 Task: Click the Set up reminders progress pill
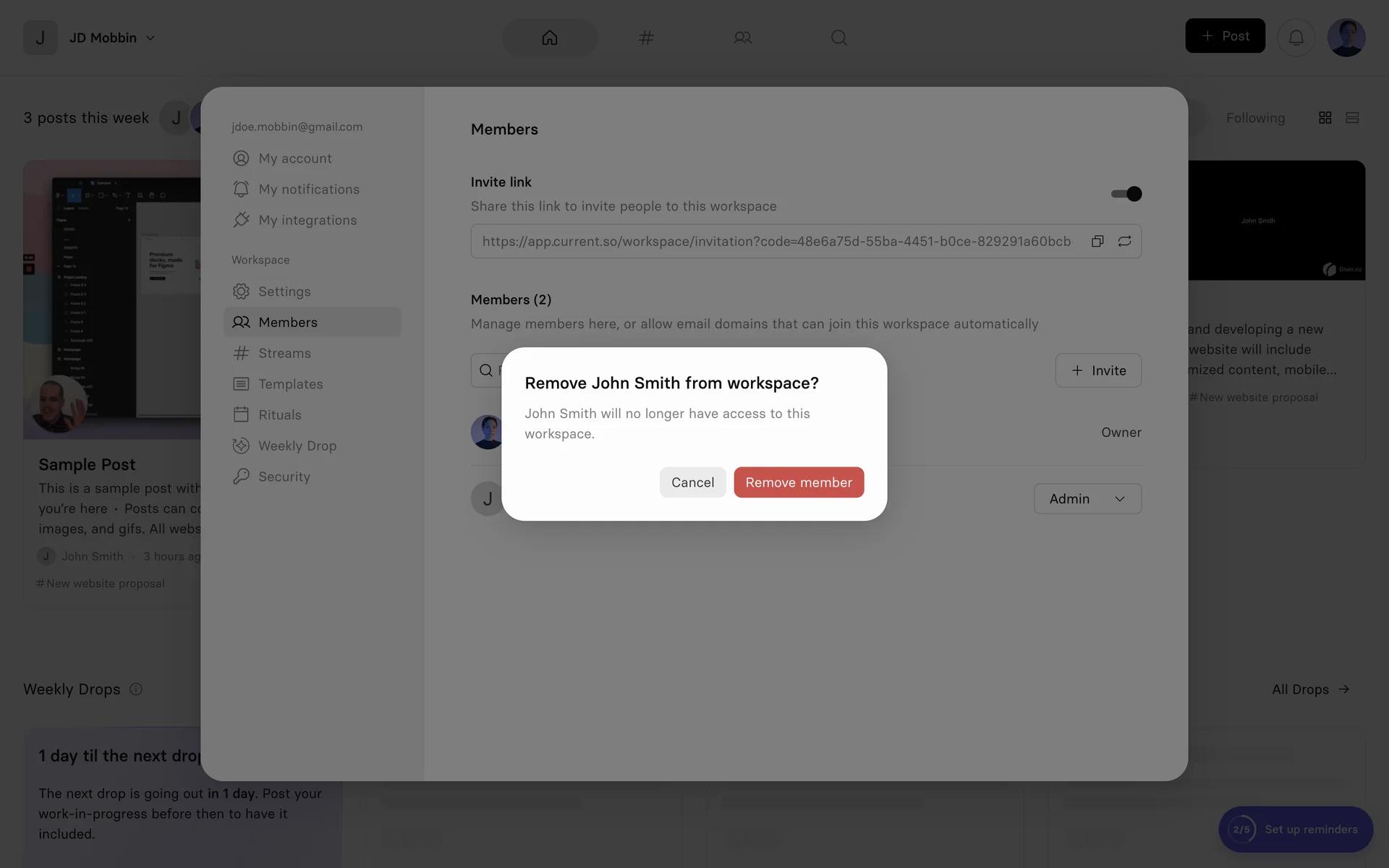pyautogui.click(x=1296, y=830)
